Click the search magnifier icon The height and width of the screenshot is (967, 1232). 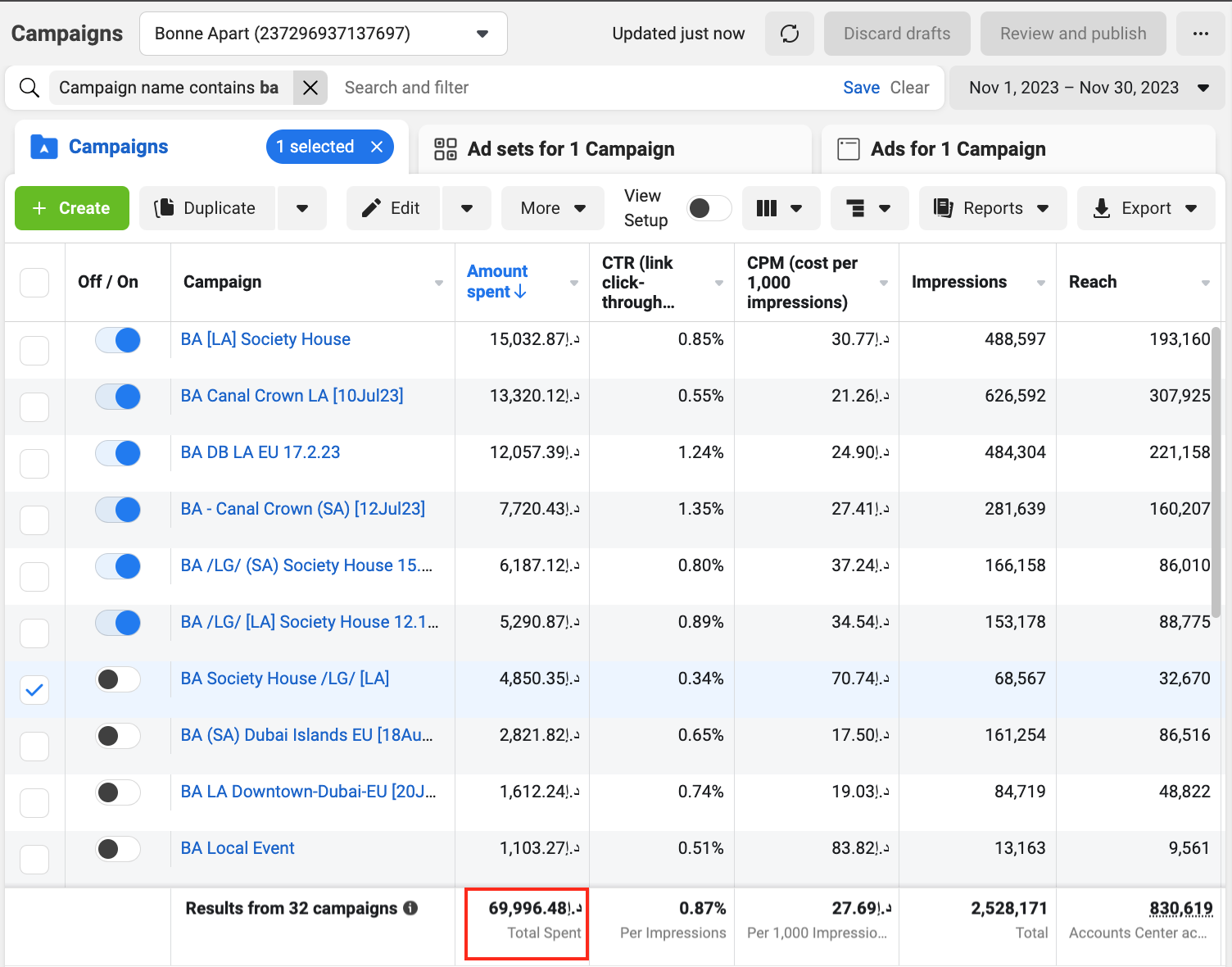click(29, 88)
